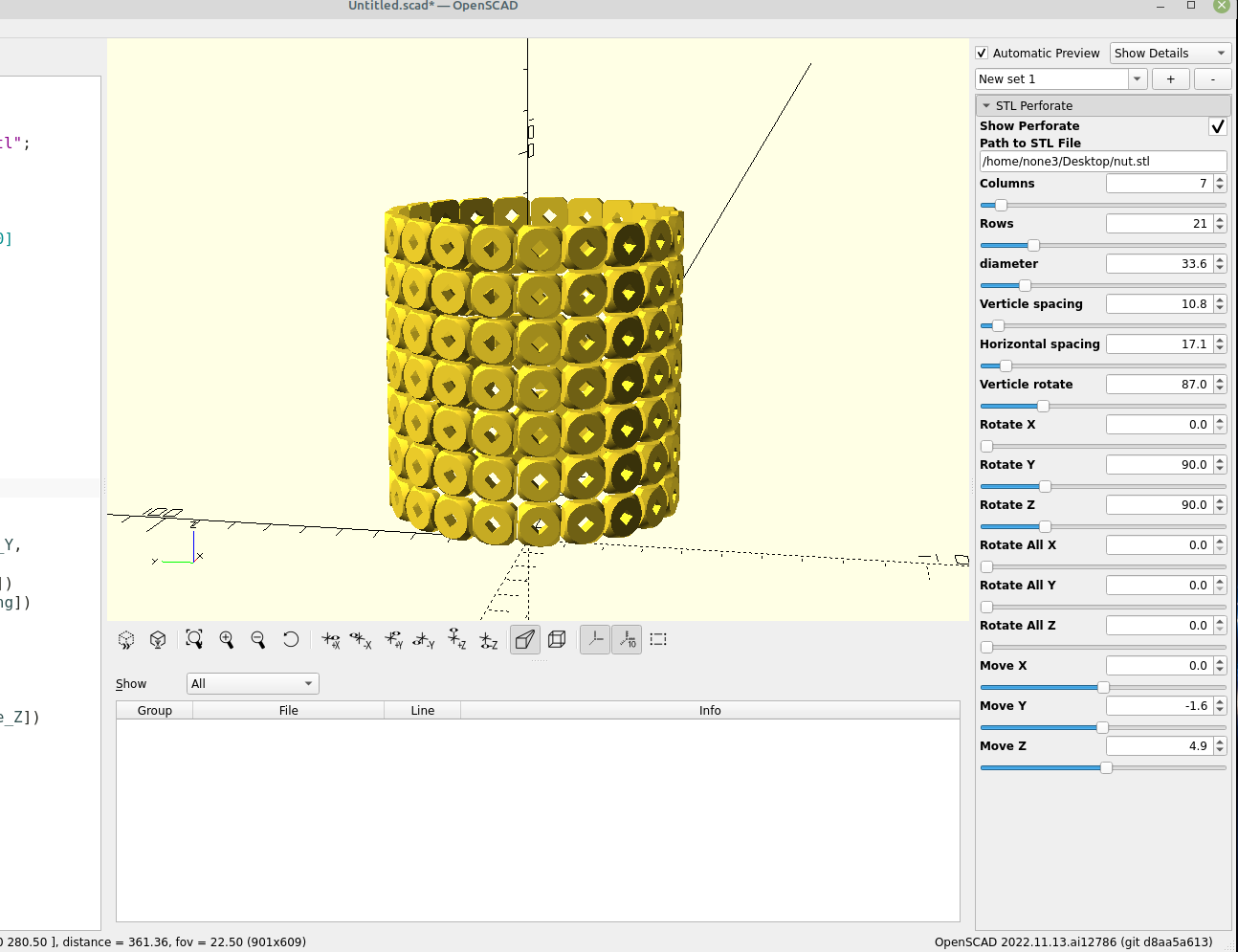Switch to orthogonal projection view
The height and width of the screenshot is (952, 1238).
pyautogui.click(x=557, y=639)
